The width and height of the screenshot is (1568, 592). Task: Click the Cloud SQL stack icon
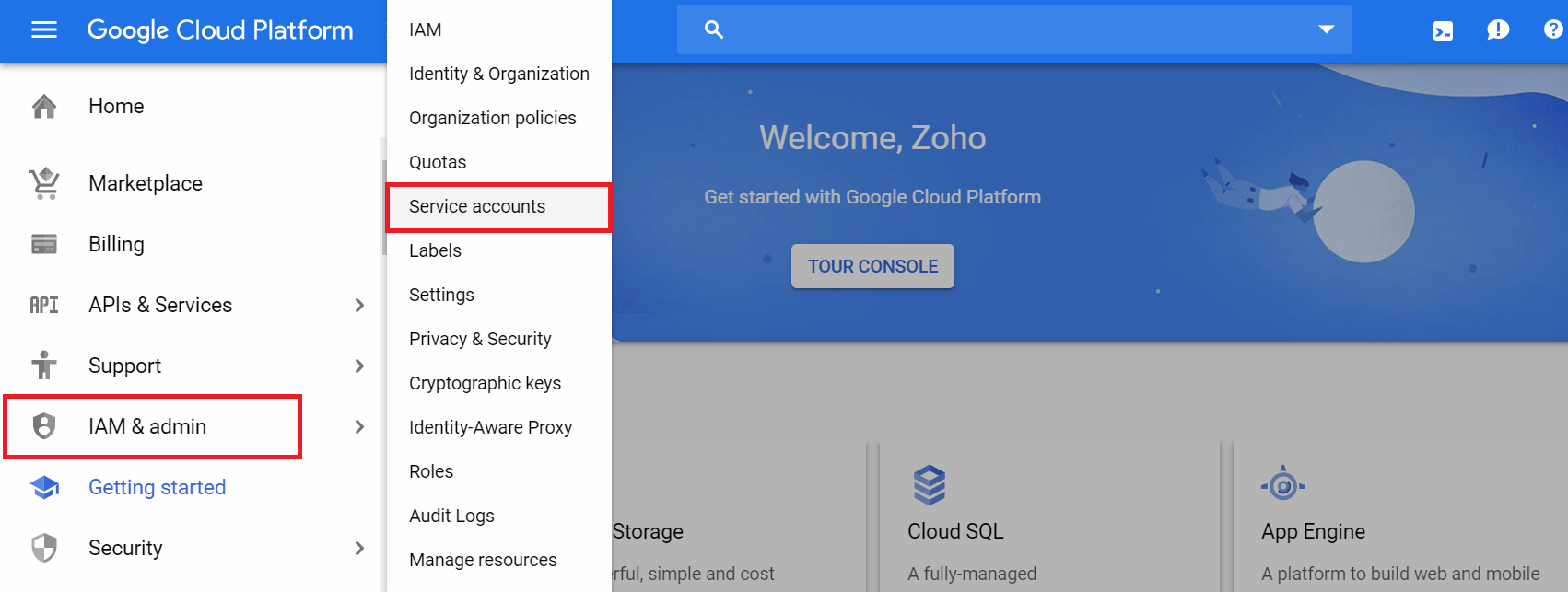pos(930,485)
